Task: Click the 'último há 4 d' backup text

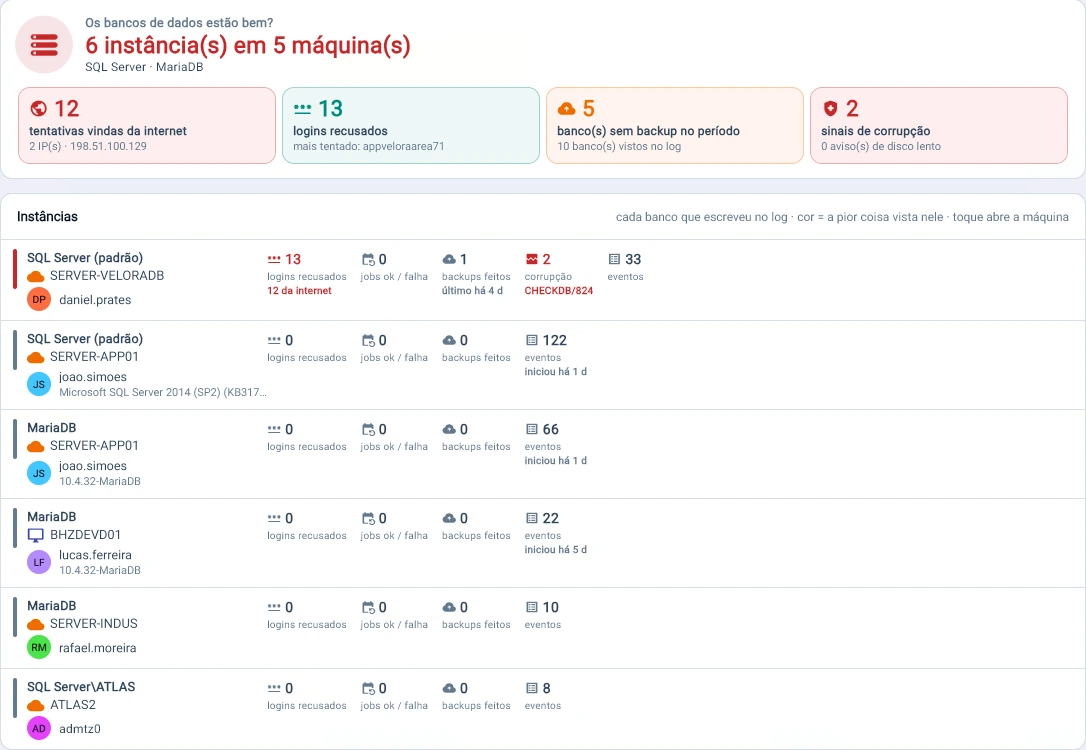Action: 472,291
